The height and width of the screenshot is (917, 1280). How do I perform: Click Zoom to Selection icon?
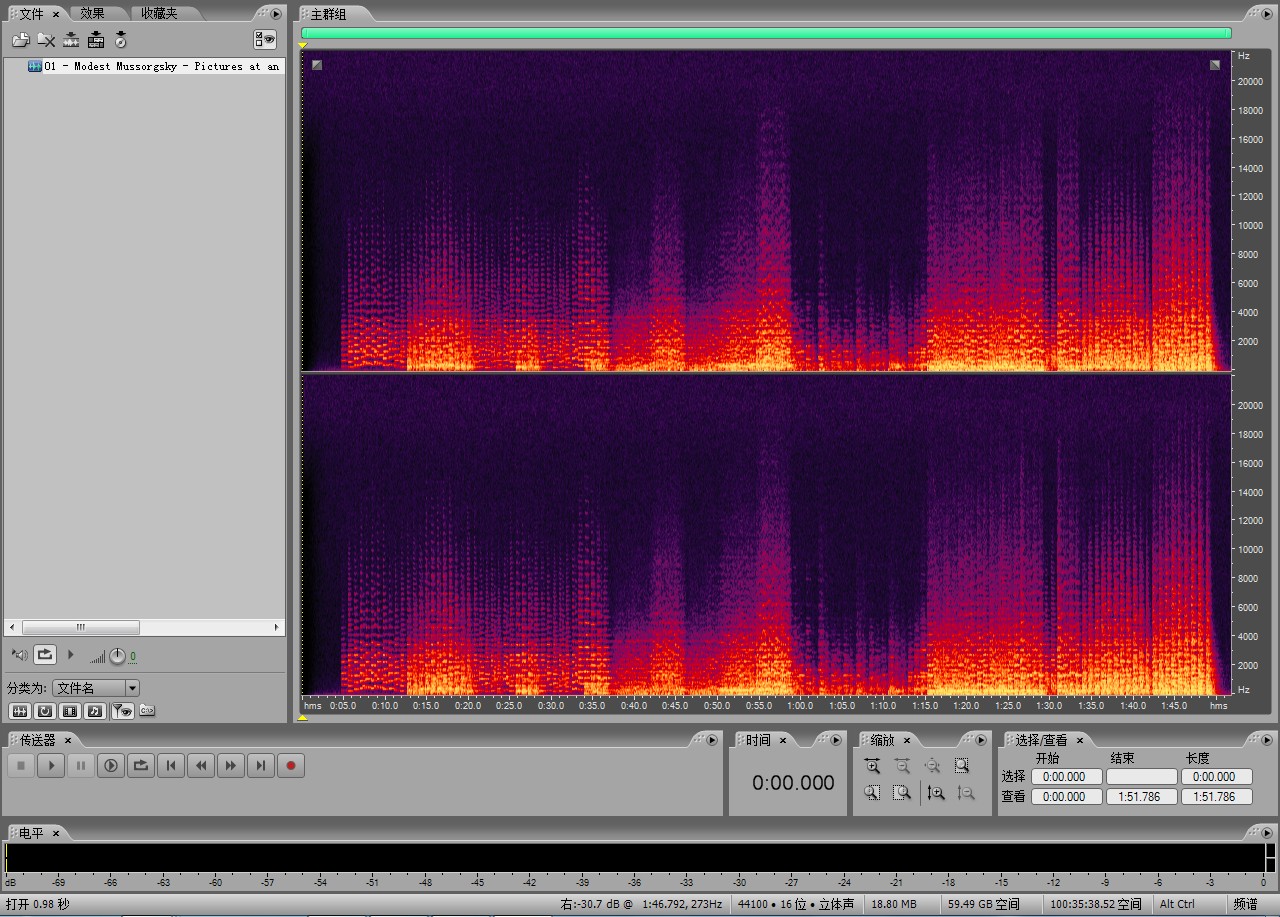pos(962,766)
